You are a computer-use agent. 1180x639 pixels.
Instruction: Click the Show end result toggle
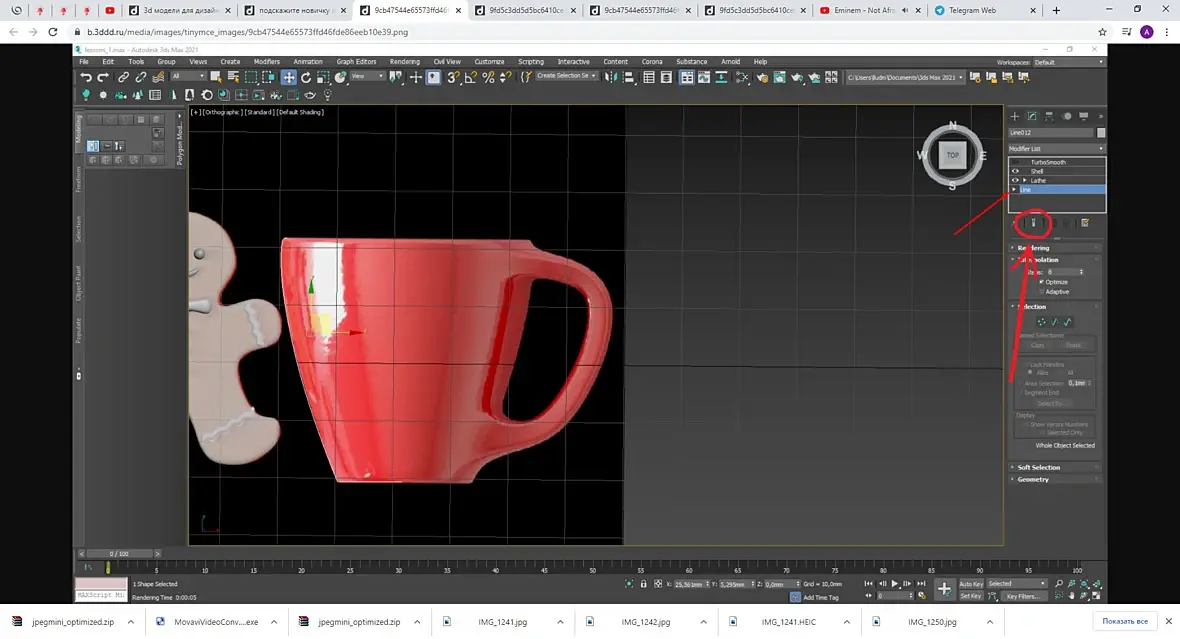(x=1034, y=223)
